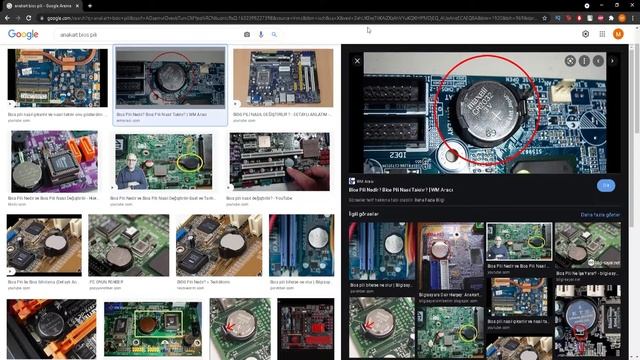Open the 'PC ONUN RENBER' result thumbnail
Viewport: 640px width, 360px height.
pyautogui.click(x=129, y=245)
